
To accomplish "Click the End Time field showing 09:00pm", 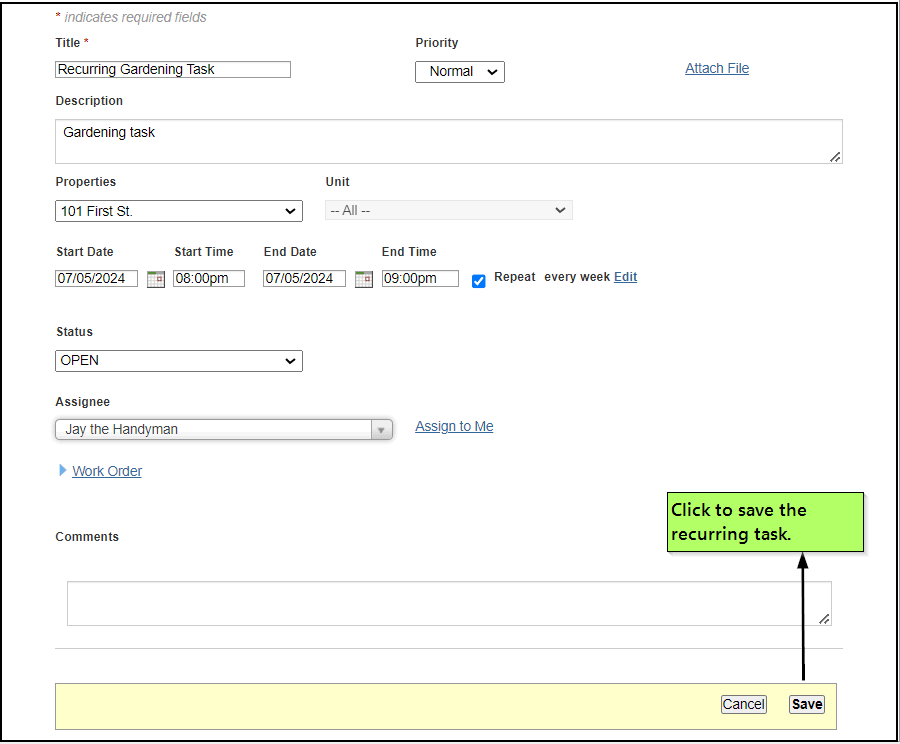I will [x=420, y=279].
